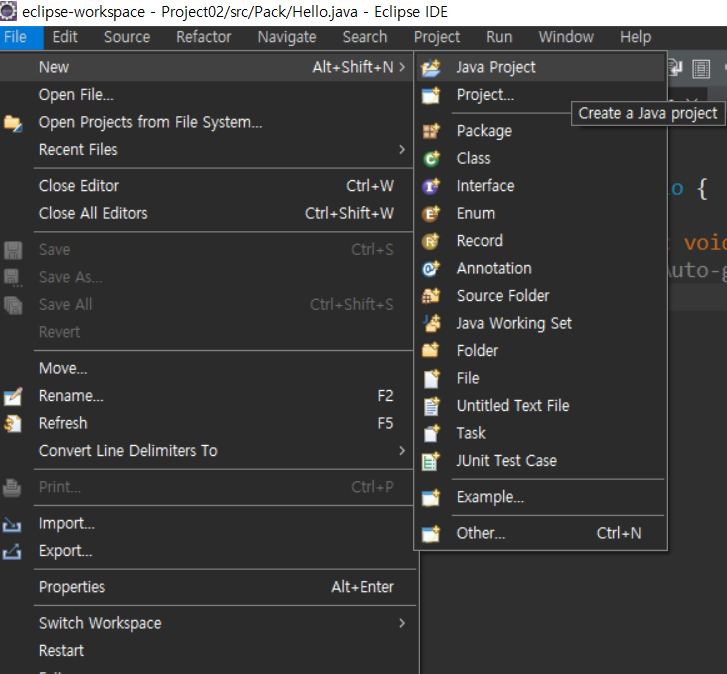Open the Source menu
This screenshot has width=727, height=674.
point(127,37)
